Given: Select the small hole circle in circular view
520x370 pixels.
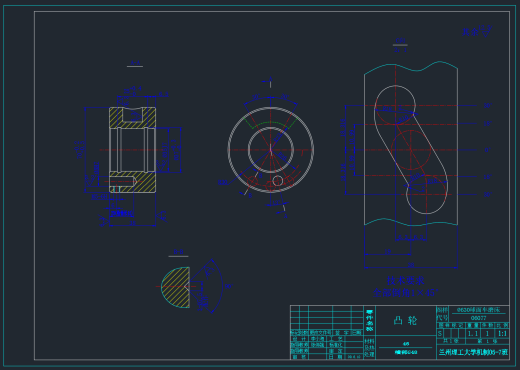Looking at the screenshot, I should [x=278, y=181].
